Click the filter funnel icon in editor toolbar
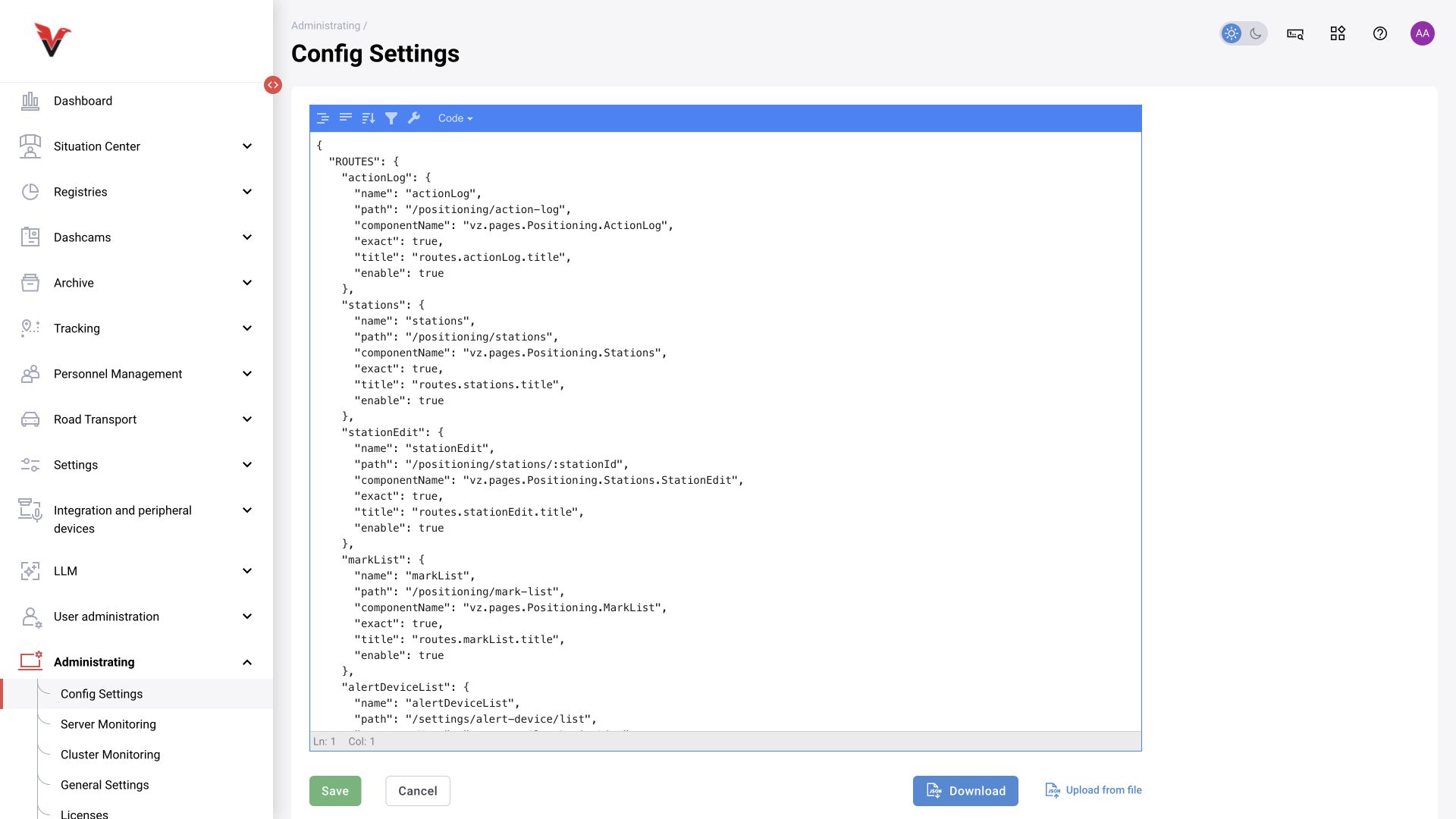Image resolution: width=1456 pixels, height=819 pixels. pyautogui.click(x=391, y=118)
